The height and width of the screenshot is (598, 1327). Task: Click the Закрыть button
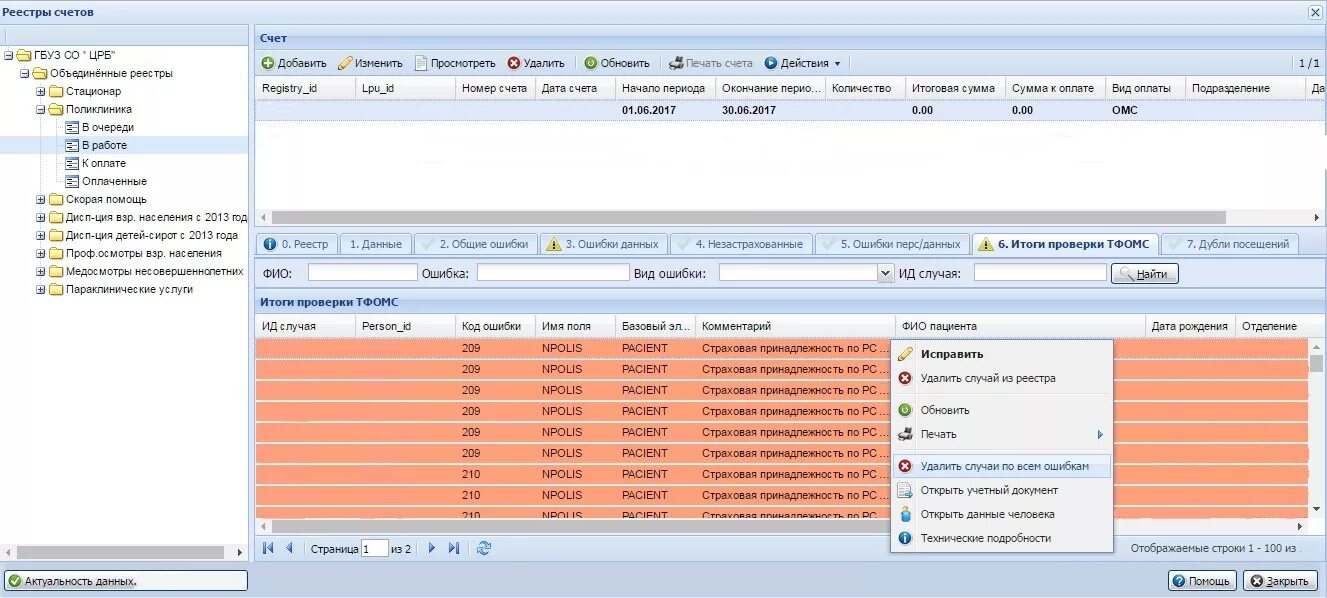[1279, 581]
